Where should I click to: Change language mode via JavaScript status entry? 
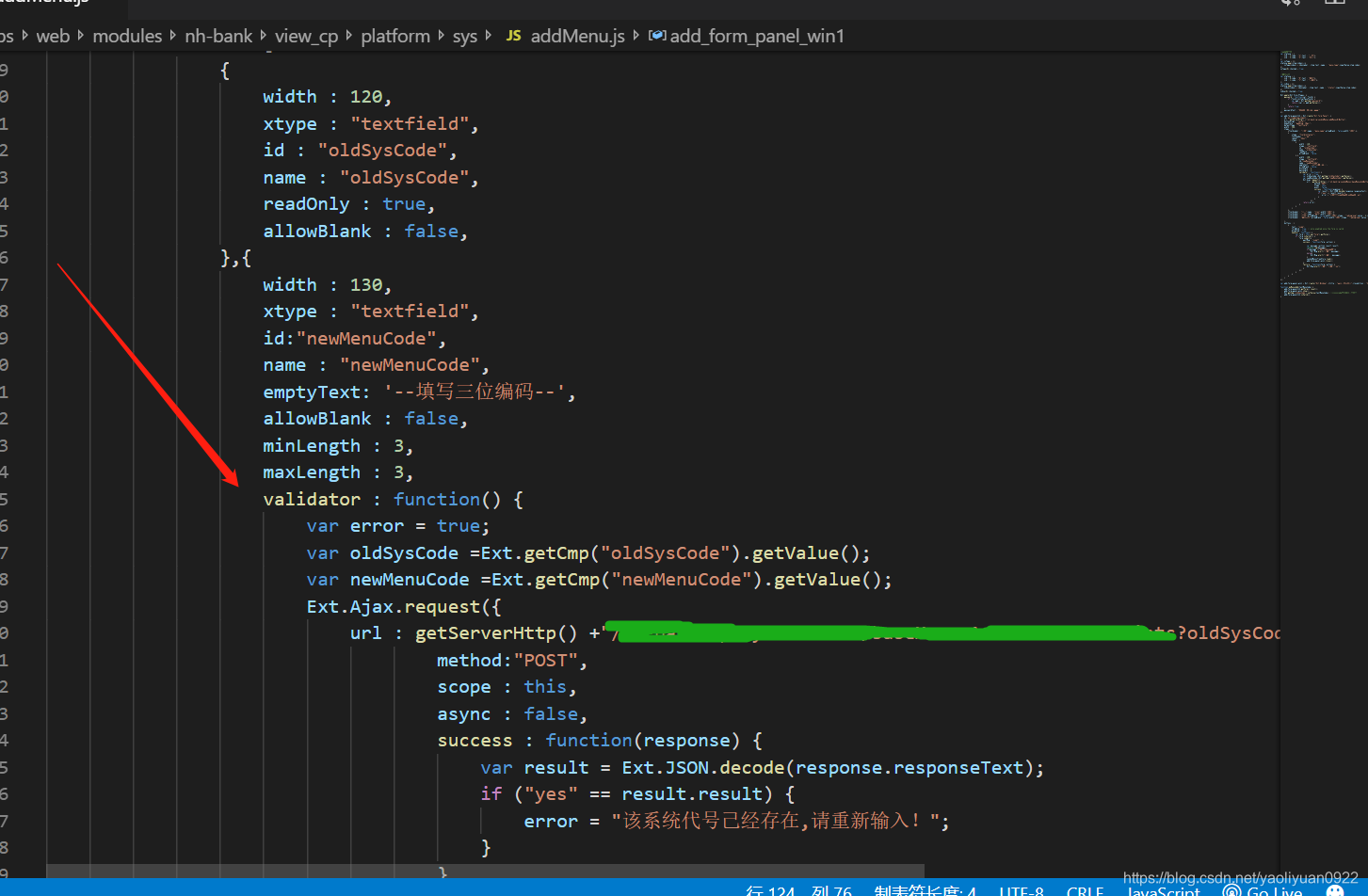[1164, 889]
